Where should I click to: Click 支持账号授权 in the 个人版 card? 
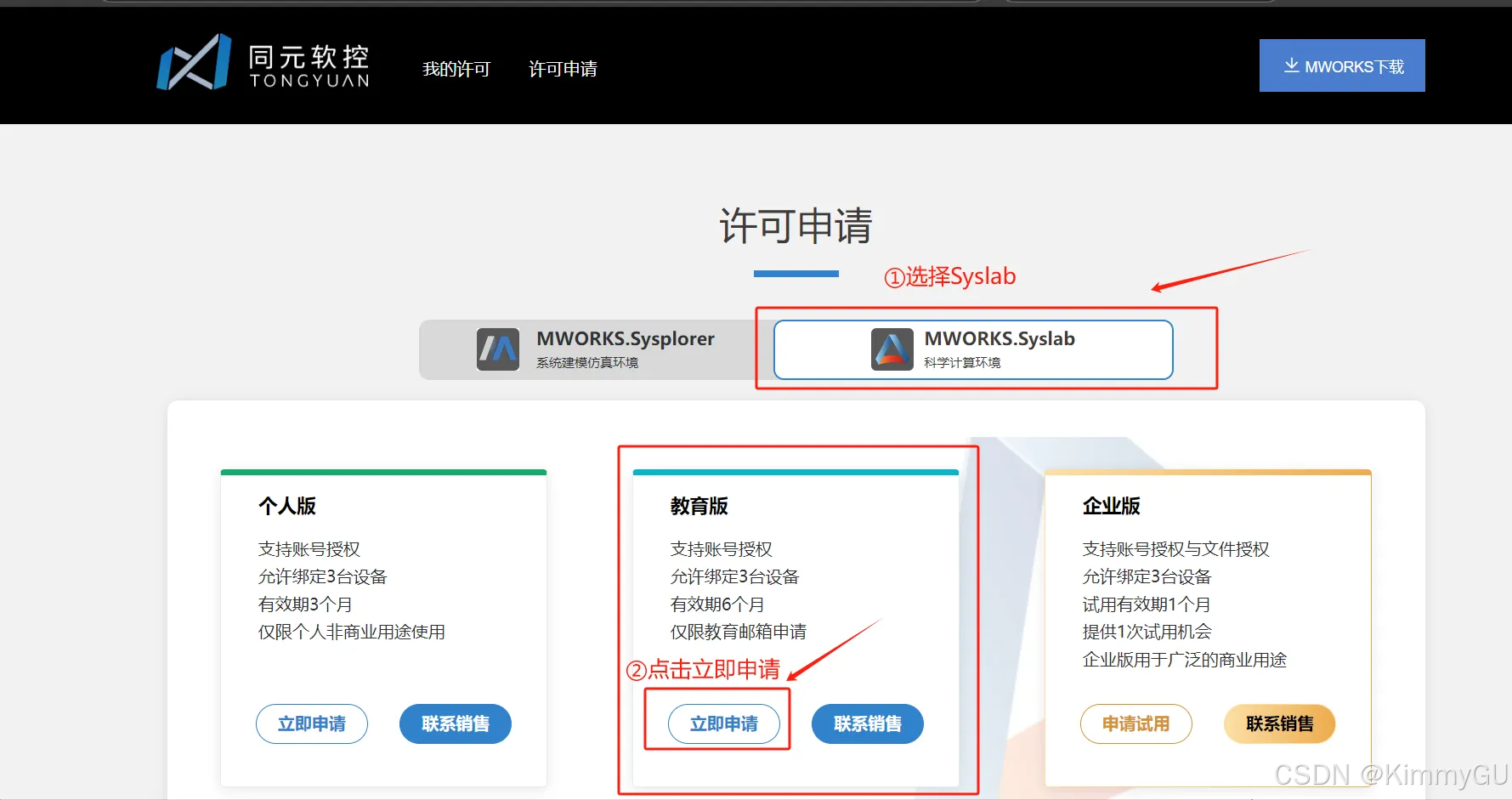tap(309, 549)
